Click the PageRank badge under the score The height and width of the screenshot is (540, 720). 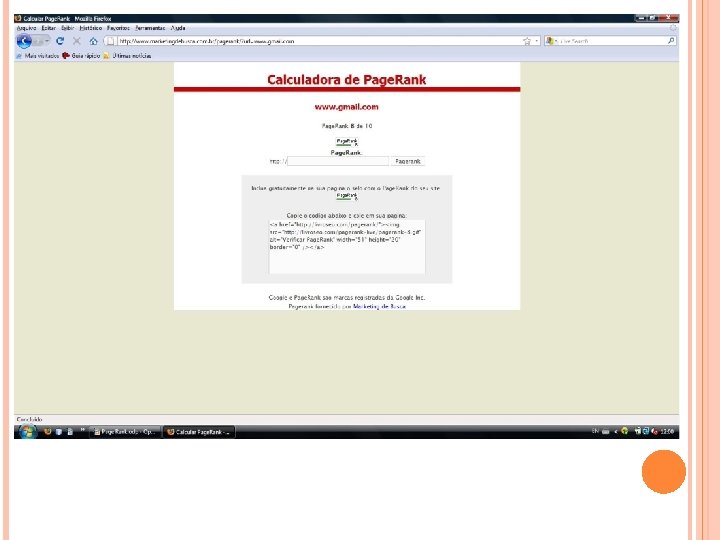(x=347, y=142)
